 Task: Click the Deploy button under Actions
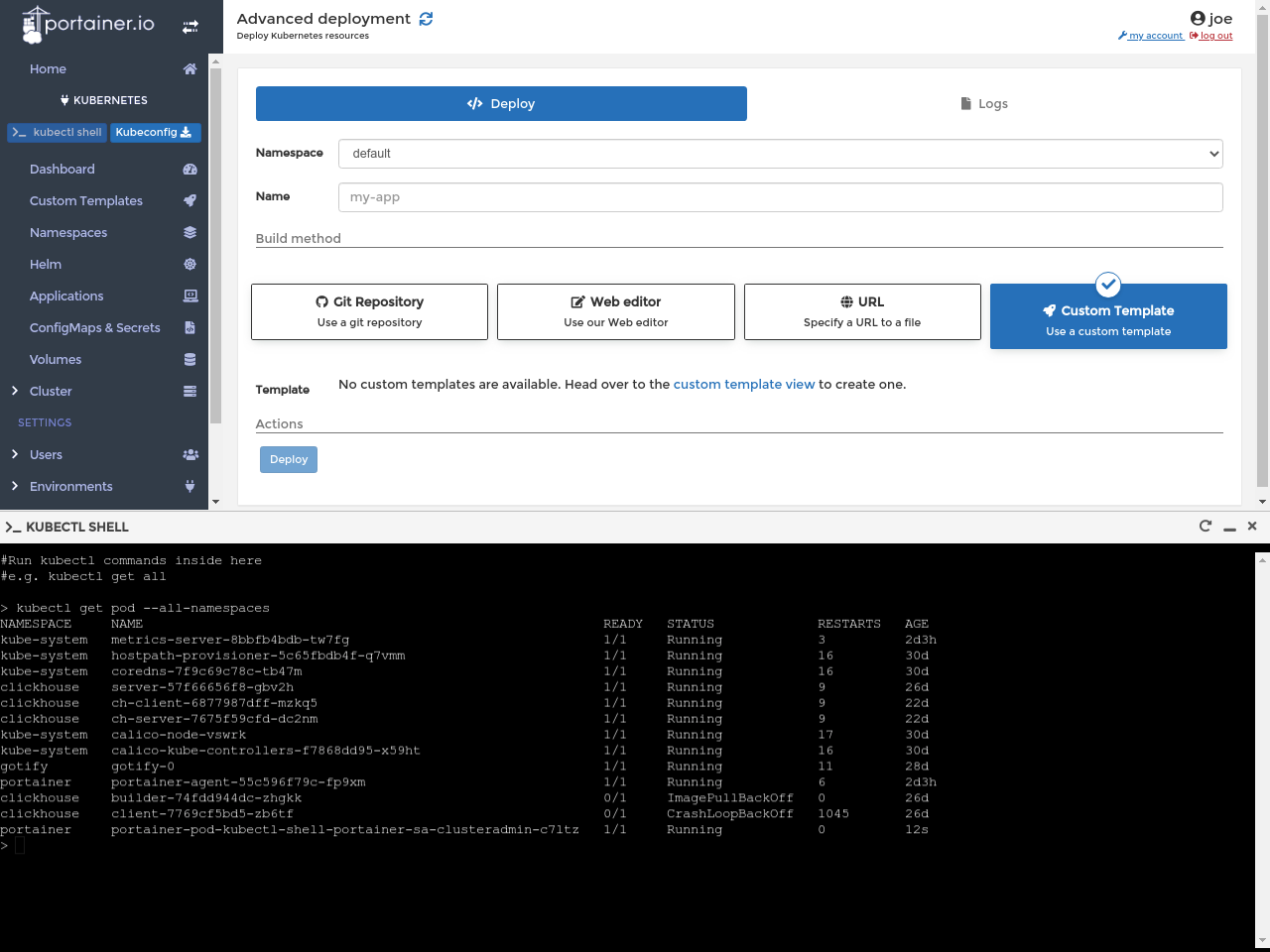point(289,459)
